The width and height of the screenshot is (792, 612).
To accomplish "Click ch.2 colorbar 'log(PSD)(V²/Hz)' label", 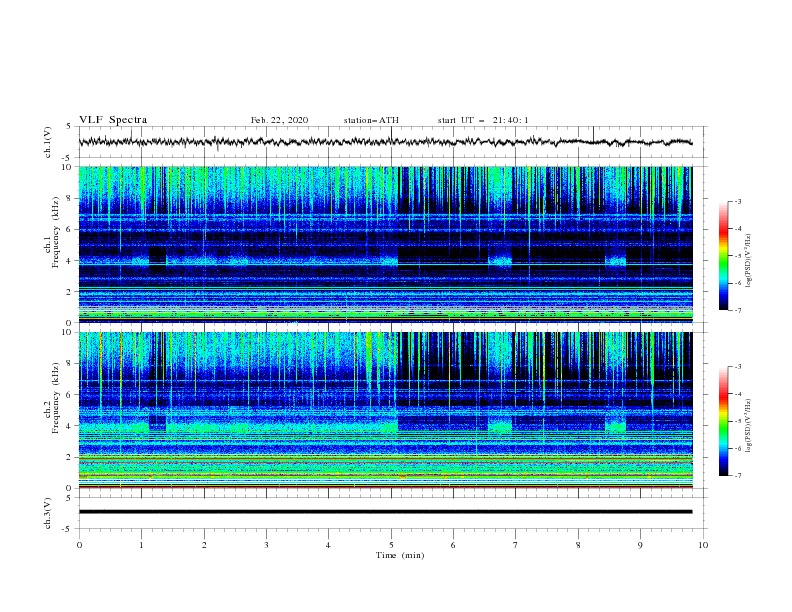I will [x=749, y=426].
